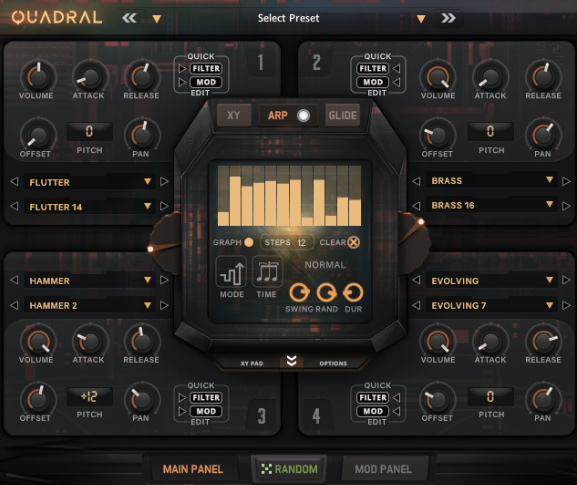Open BRASS category dropdown

pos(550,179)
